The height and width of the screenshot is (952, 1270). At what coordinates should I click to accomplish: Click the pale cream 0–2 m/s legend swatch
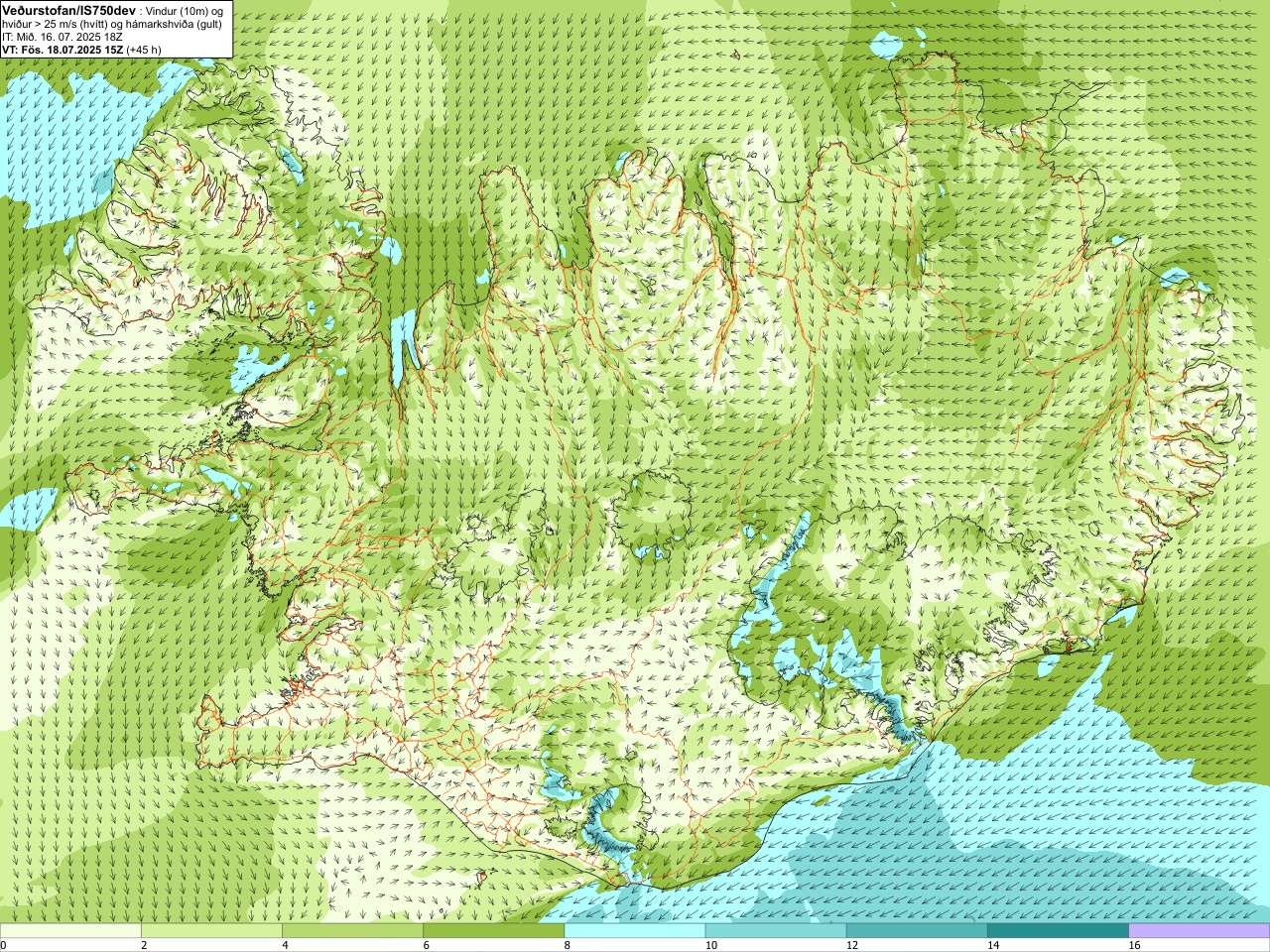click(x=70, y=931)
